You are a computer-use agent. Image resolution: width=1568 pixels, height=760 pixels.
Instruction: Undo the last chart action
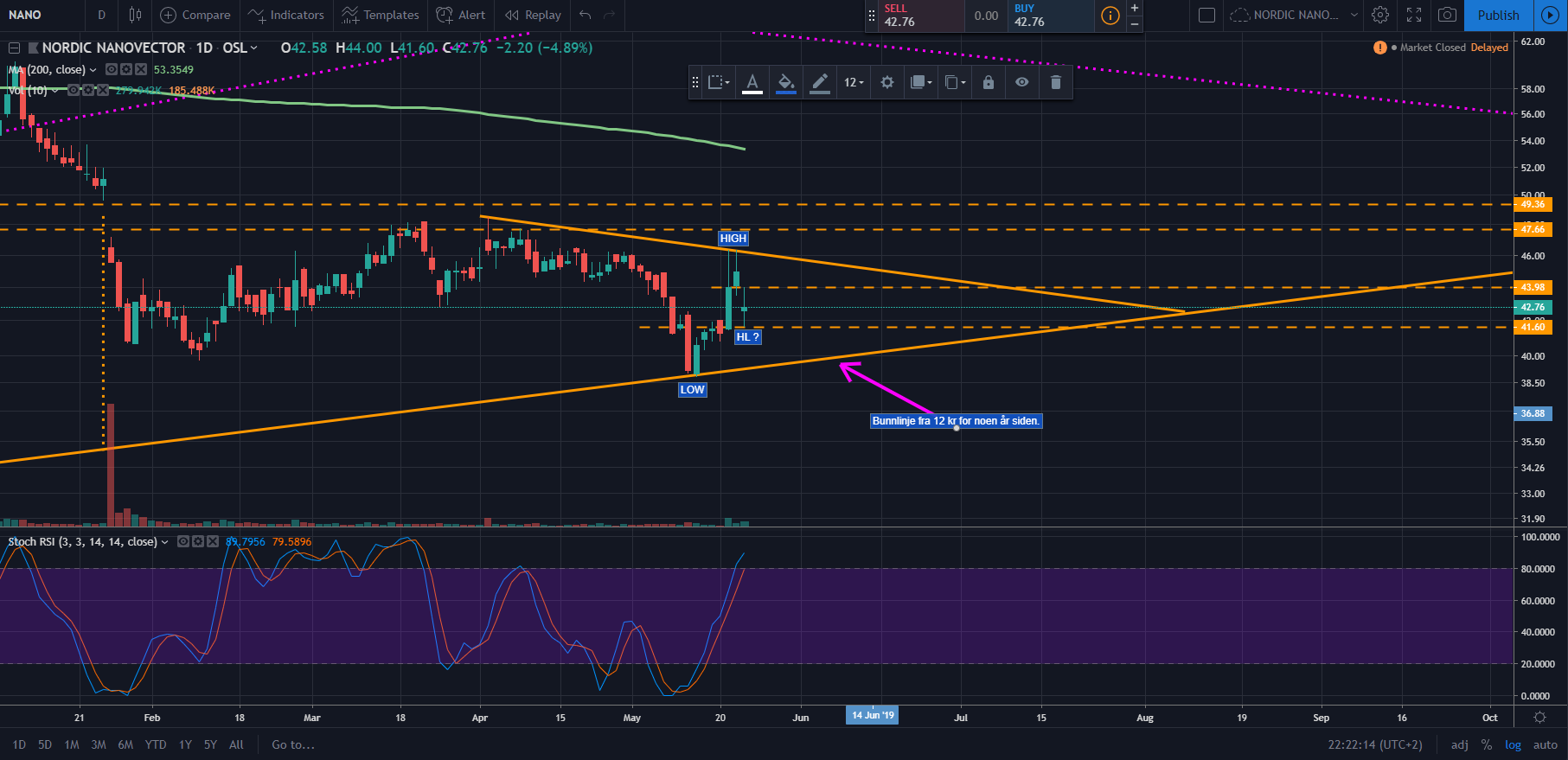tap(586, 15)
